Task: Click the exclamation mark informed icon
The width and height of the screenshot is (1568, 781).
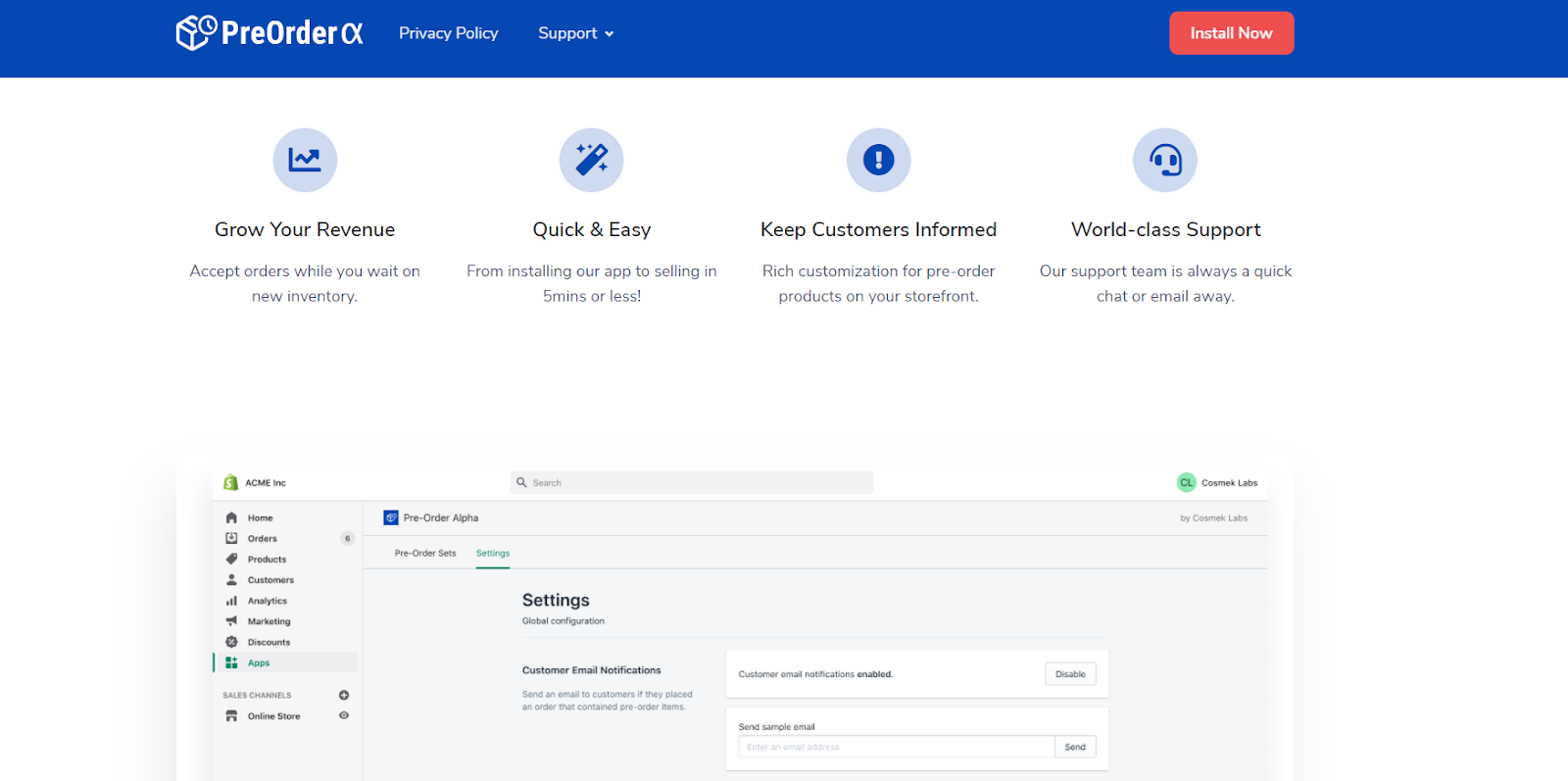Action: tap(879, 160)
